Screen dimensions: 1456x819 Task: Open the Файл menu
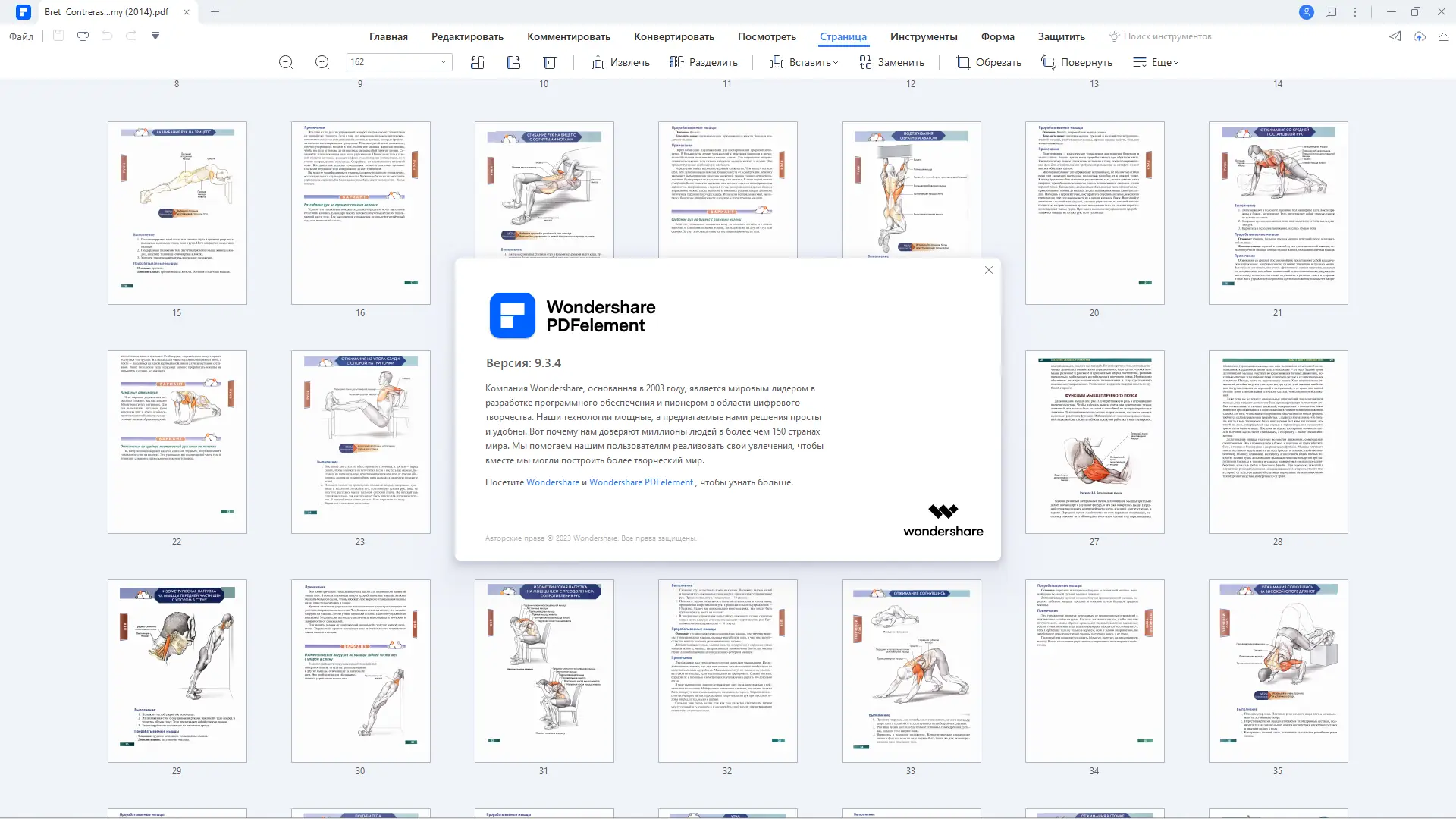(21, 36)
